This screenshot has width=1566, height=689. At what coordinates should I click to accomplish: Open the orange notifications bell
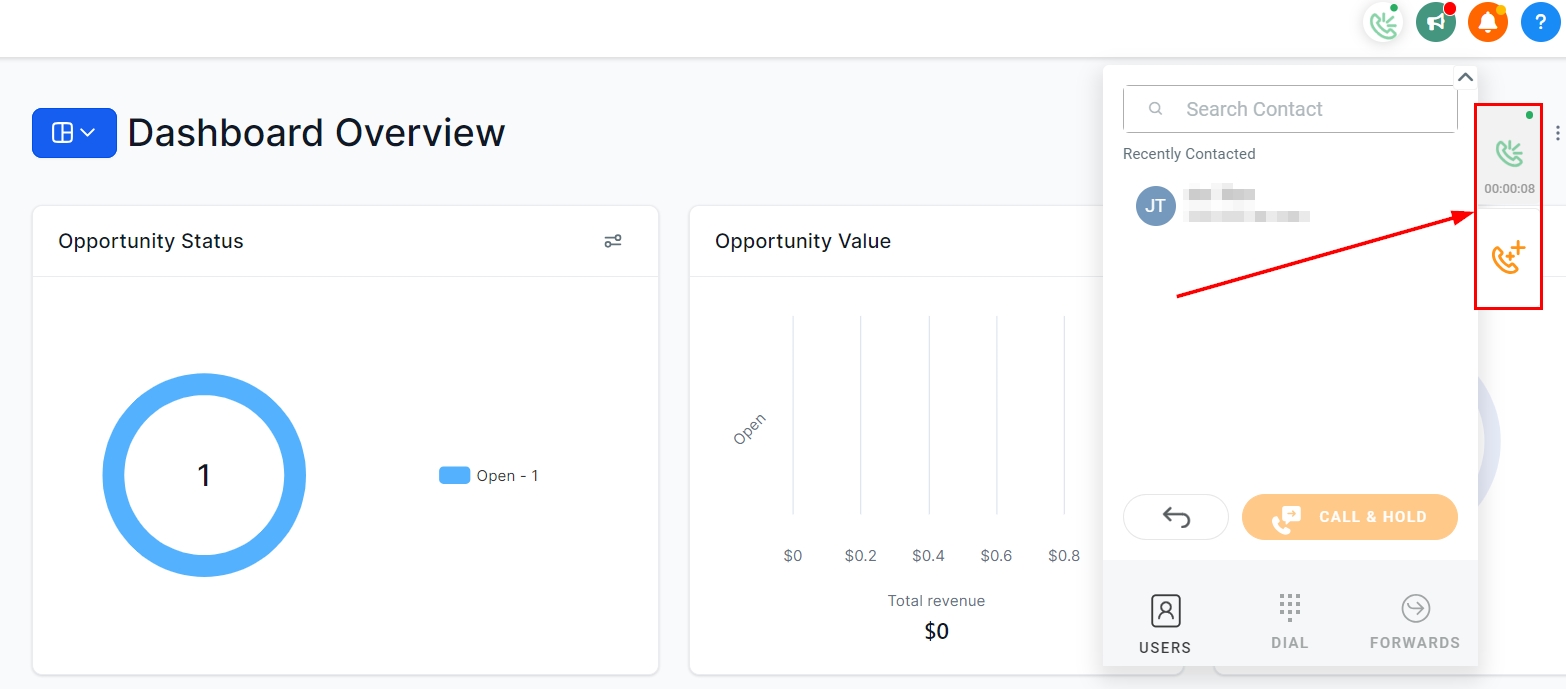[1487, 22]
